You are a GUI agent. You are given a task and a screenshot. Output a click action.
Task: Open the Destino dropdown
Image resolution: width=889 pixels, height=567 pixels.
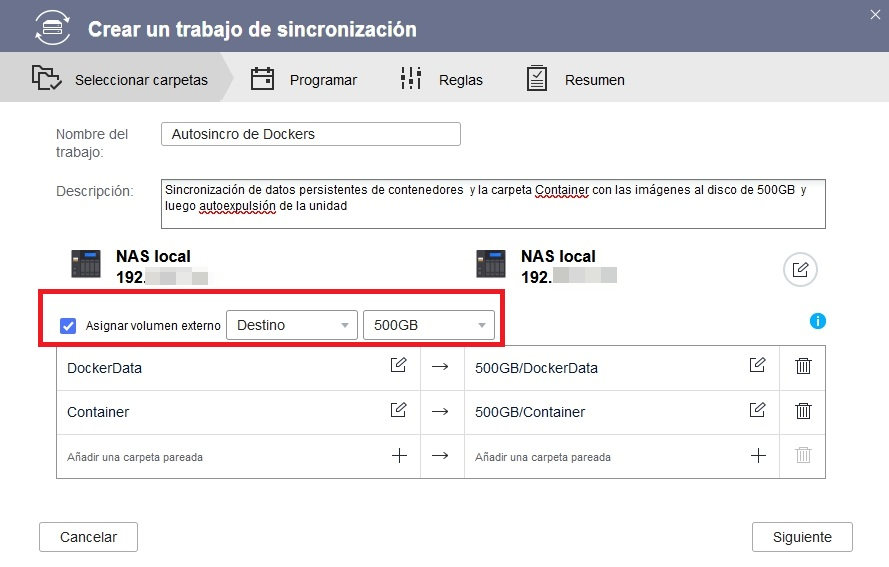point(292,325)
